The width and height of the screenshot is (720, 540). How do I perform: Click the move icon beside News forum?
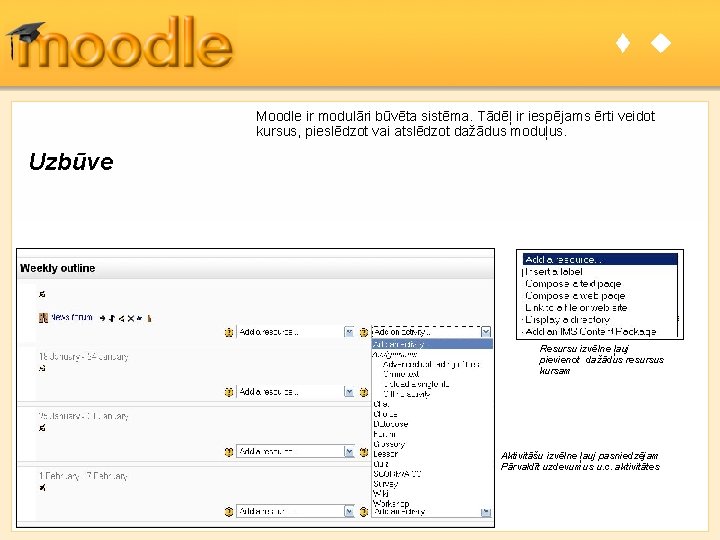point(112,318)
